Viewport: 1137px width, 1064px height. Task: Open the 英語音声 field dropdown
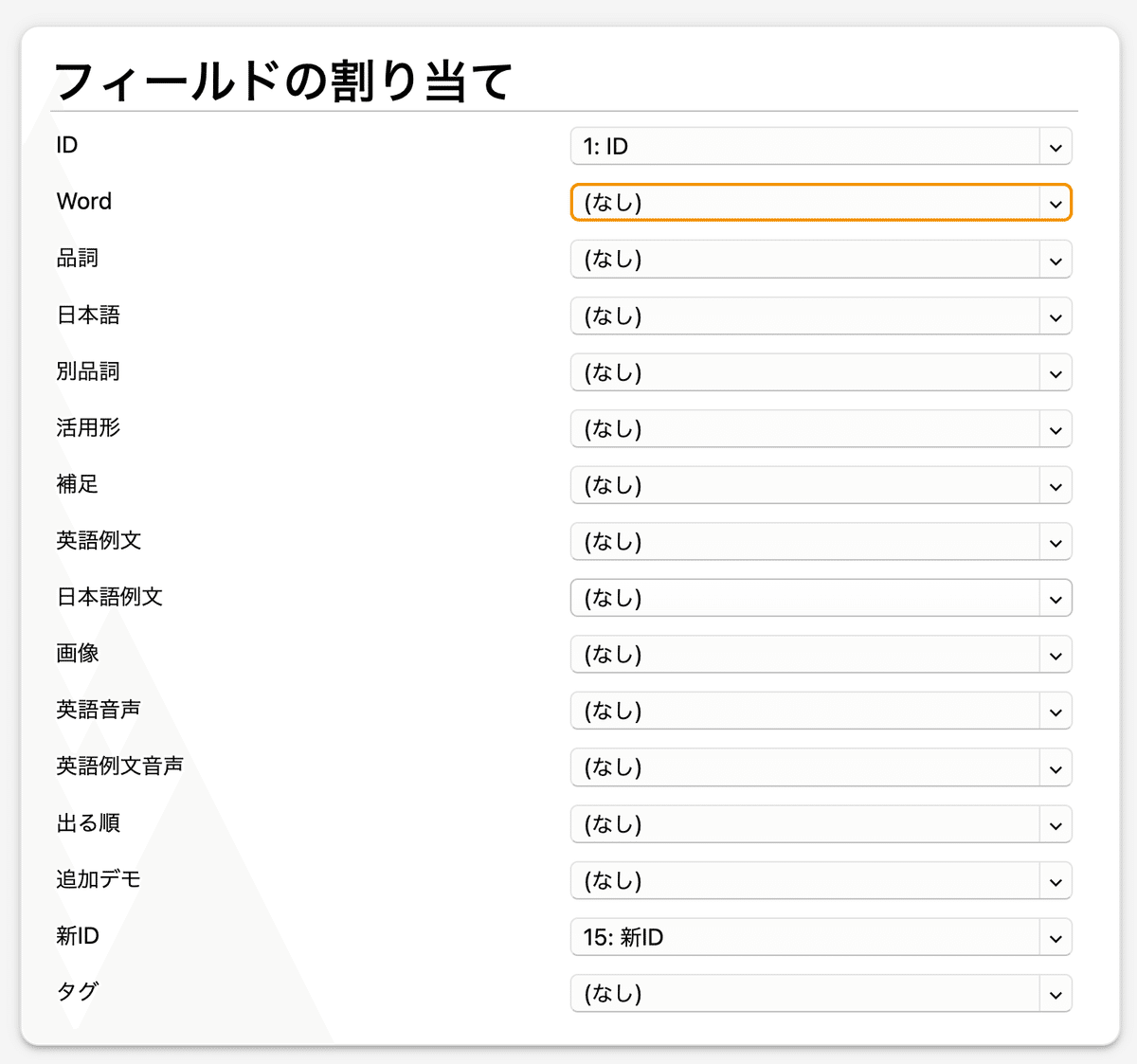(x=821, y=711)
